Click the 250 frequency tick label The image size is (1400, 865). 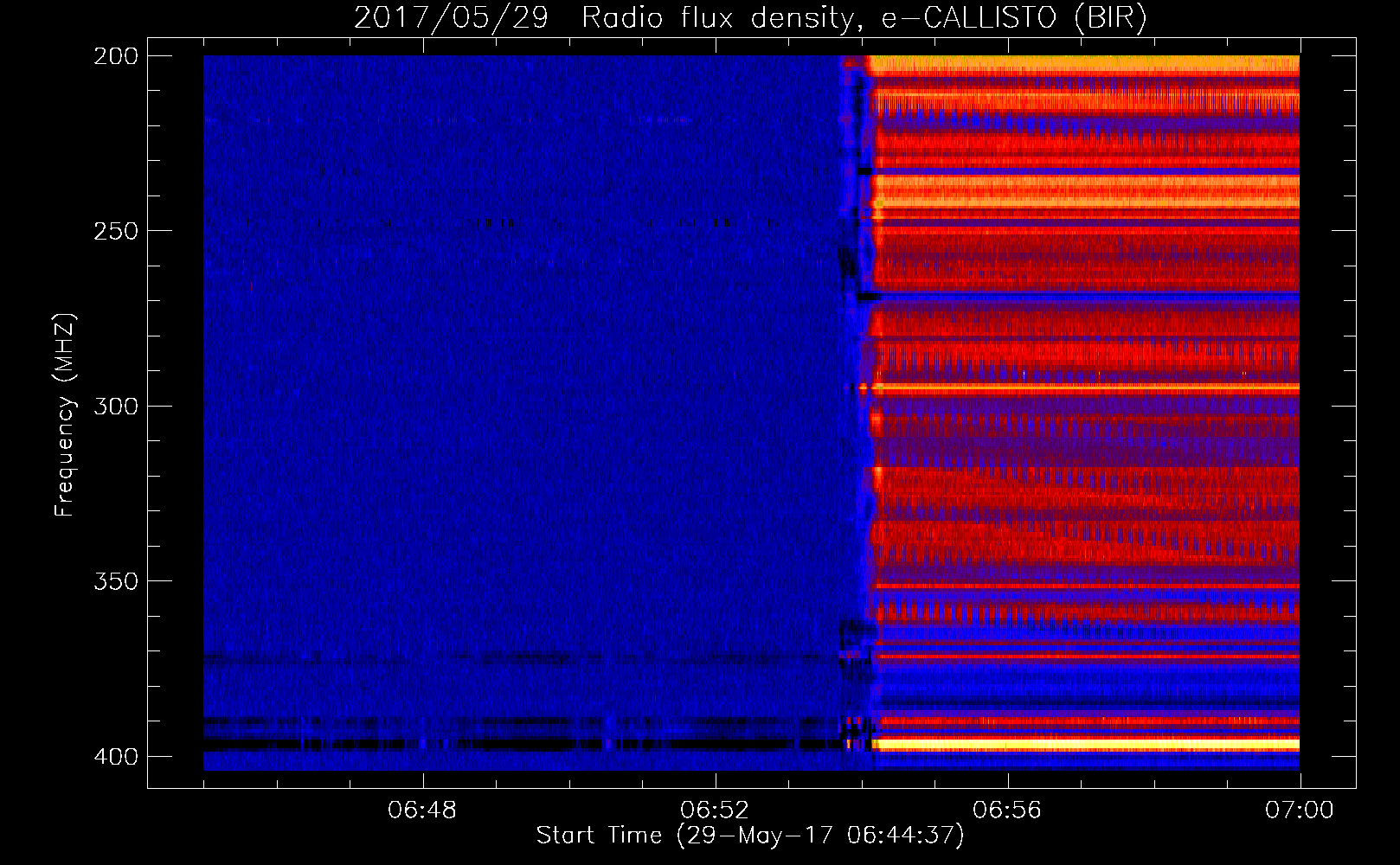[x=116, y=231]
